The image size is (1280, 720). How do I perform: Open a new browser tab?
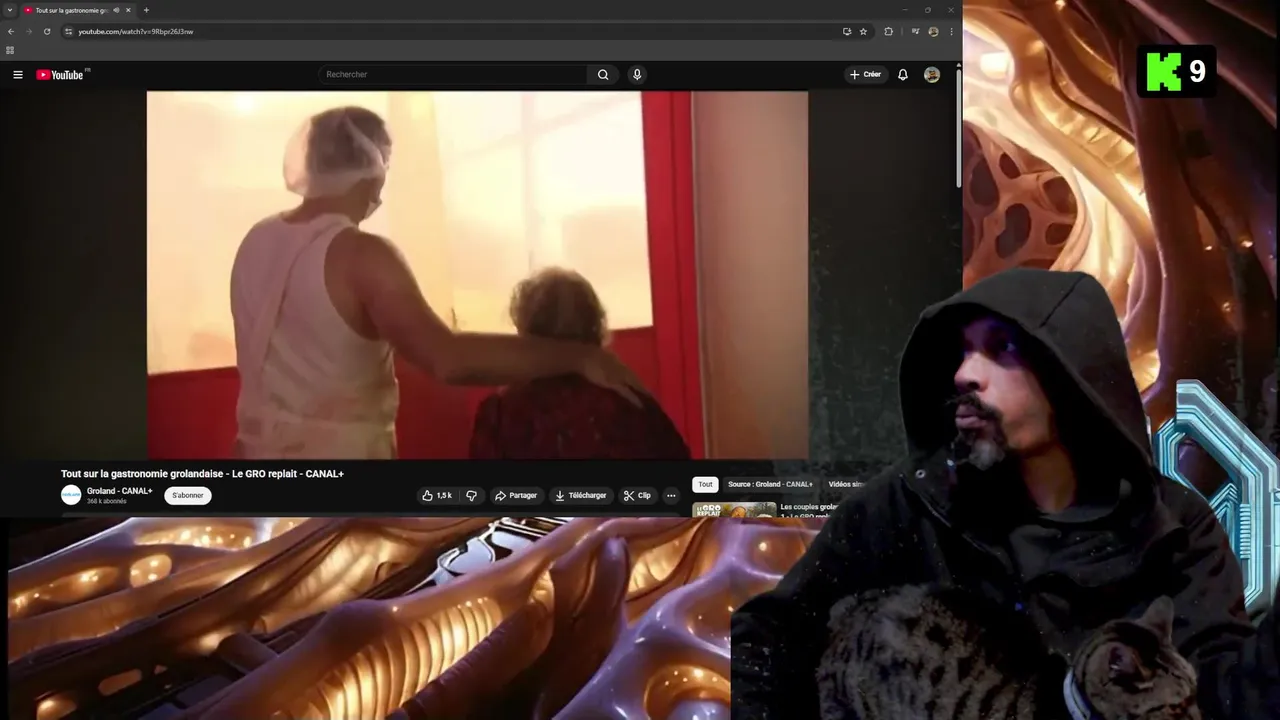coord(146,10)
